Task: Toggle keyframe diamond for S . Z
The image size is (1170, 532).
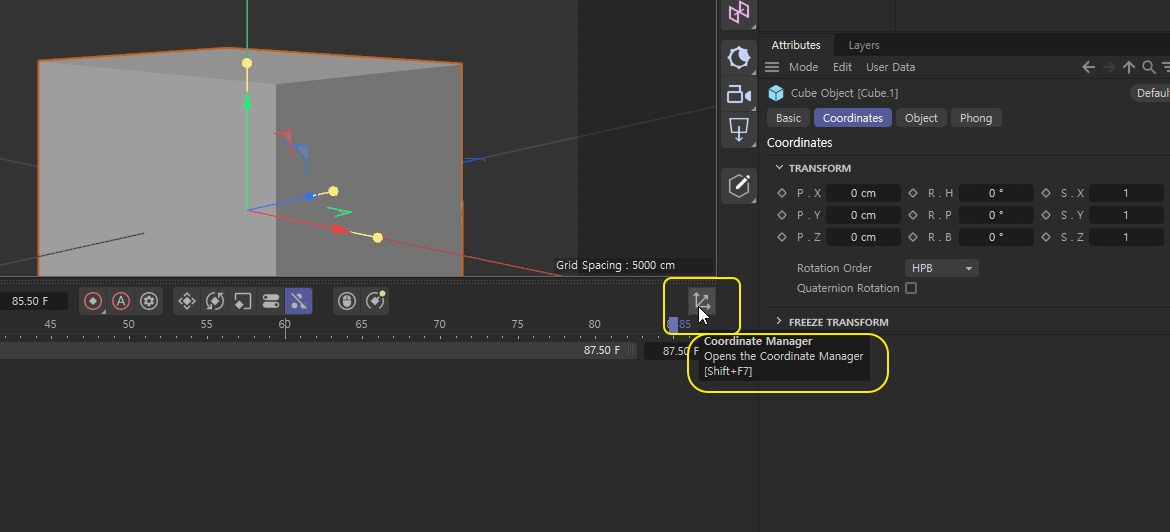Action: [1046, 237]
